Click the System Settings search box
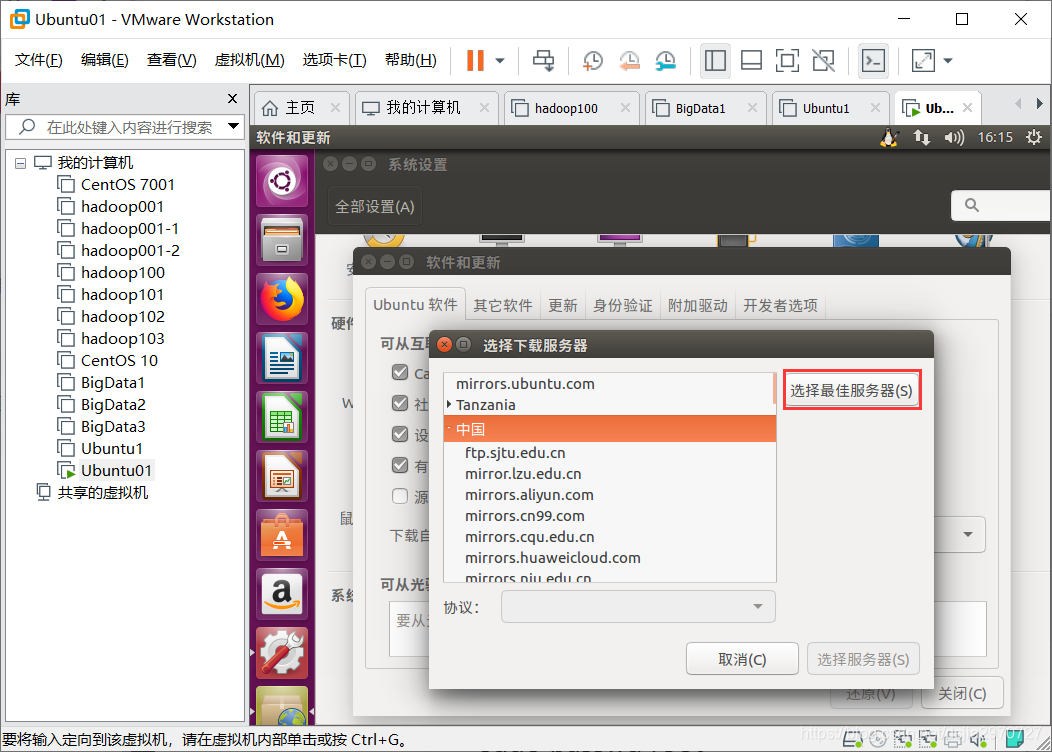This screenshot has width=1052, height=752. coord(1001,205)
